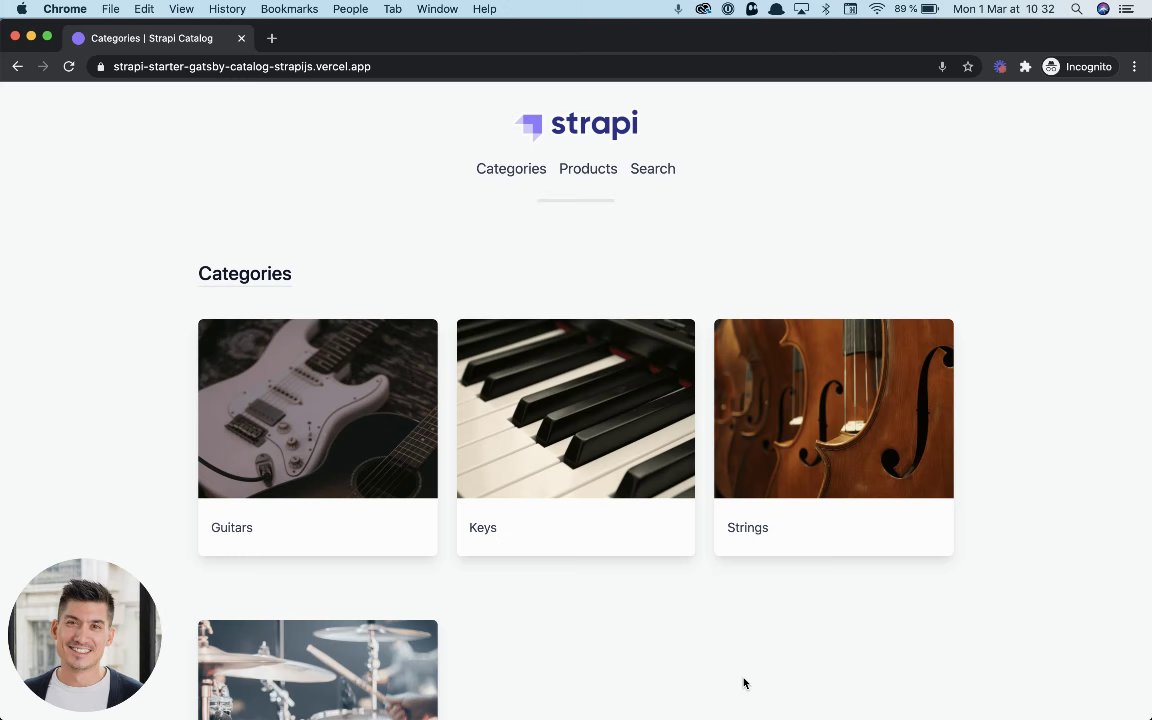Close the Categories | Strapi Catalog tab
Viewport: 1152px width, 720px height.
coord(241,38)
